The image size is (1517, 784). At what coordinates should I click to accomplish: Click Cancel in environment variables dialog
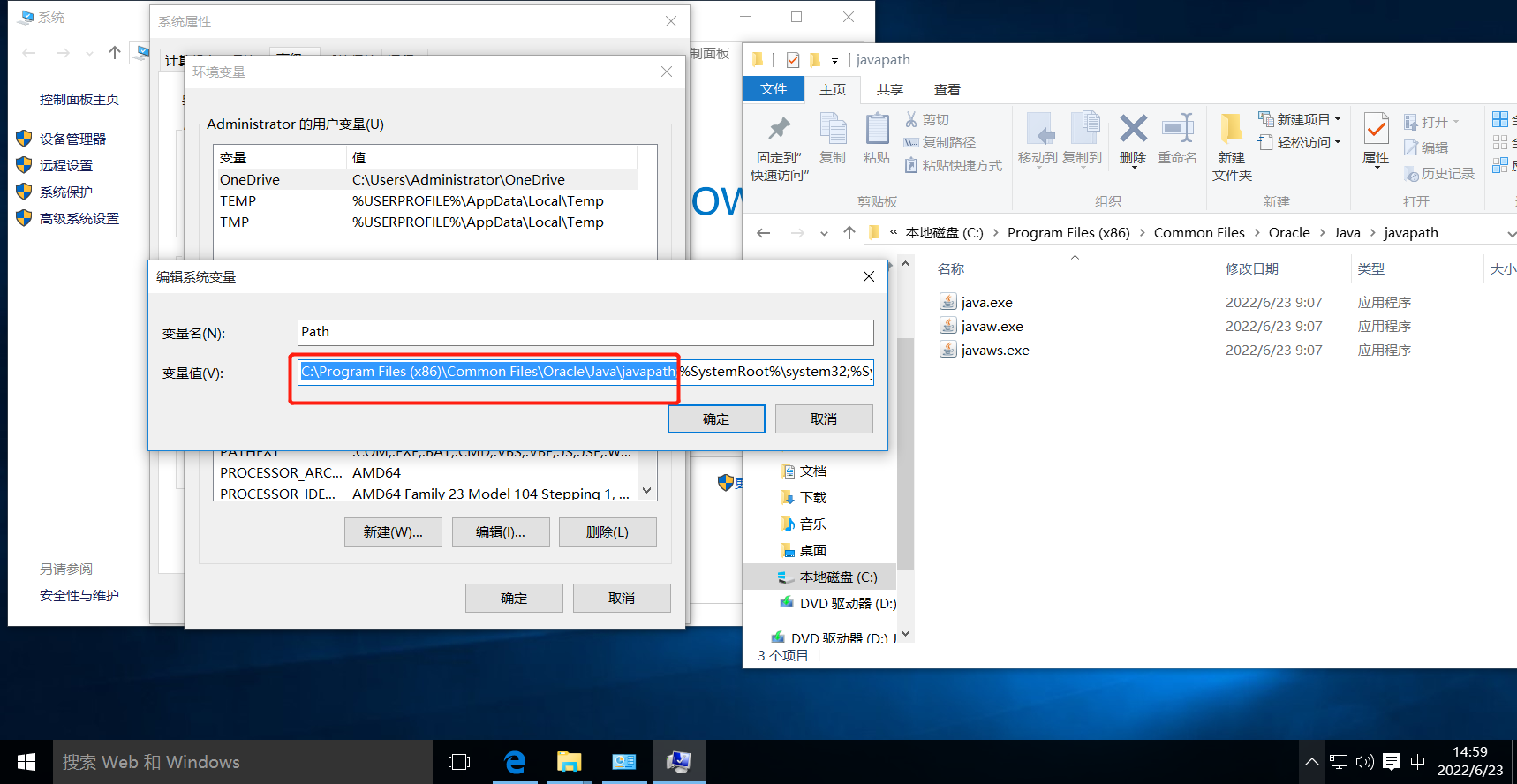point(622,599)
